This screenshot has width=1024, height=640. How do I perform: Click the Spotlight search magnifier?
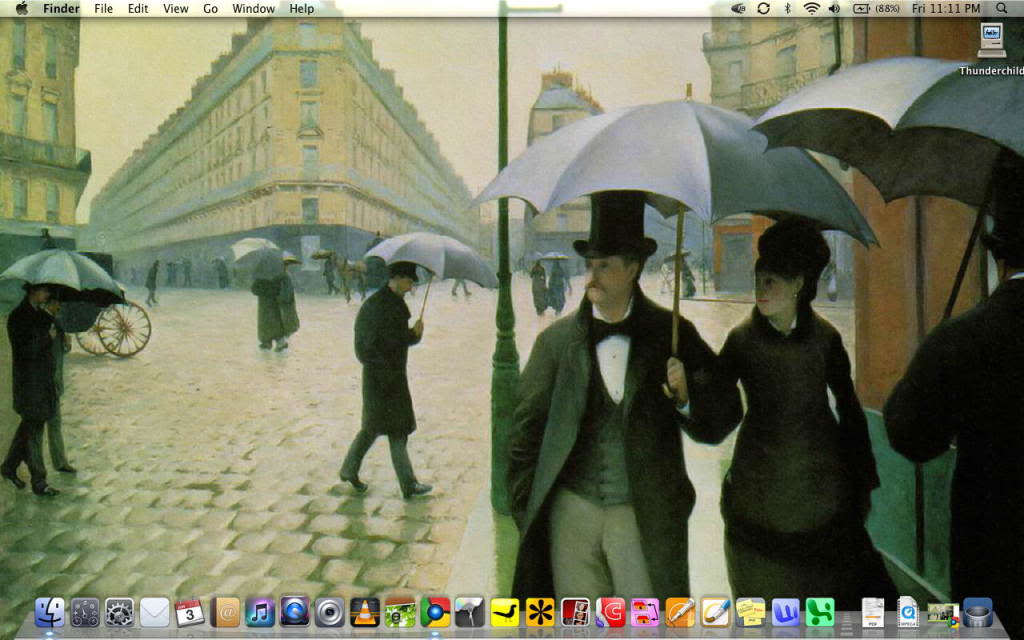(x=1001, y=8)
